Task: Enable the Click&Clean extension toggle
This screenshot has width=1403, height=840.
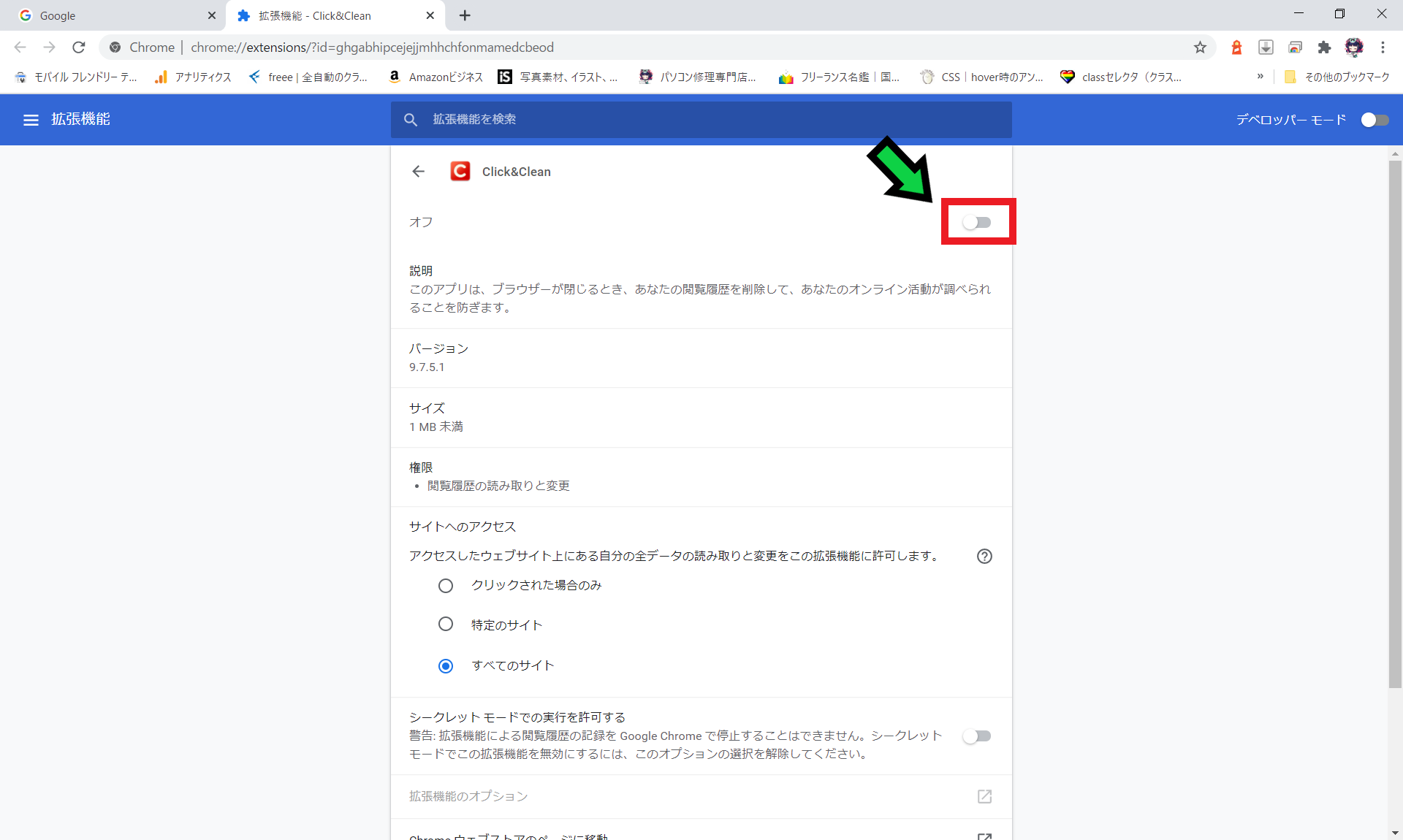Action: [977, 222]
